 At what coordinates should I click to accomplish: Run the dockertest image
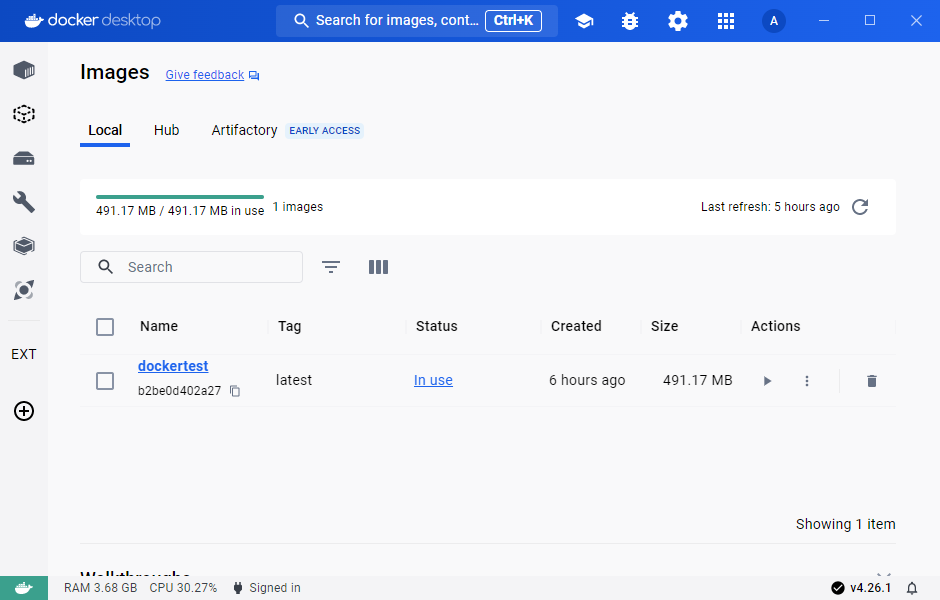[x=767, y=381]
